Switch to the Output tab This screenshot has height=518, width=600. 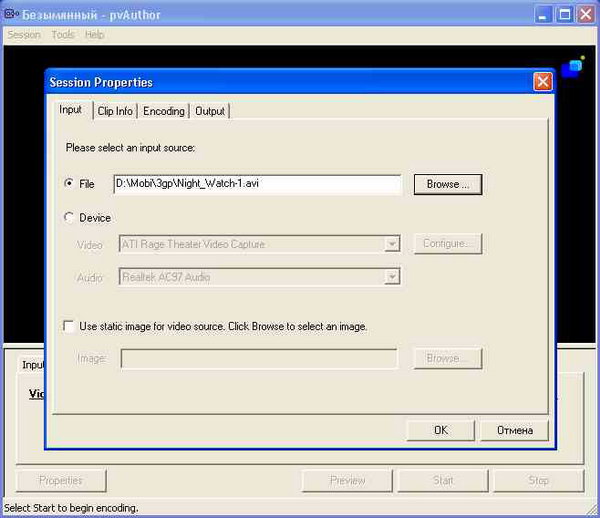pyautogui.click(x=210, y=111)
